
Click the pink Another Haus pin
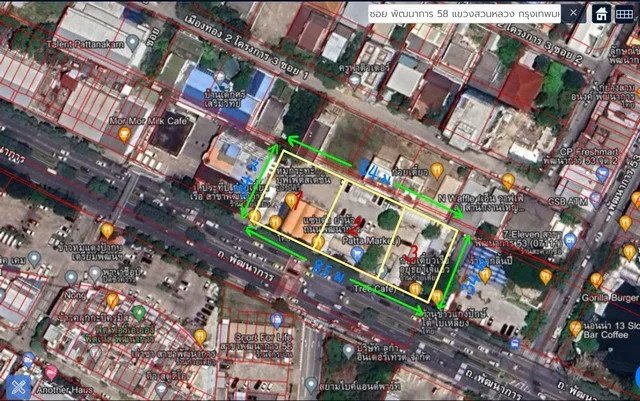(51, 373)
